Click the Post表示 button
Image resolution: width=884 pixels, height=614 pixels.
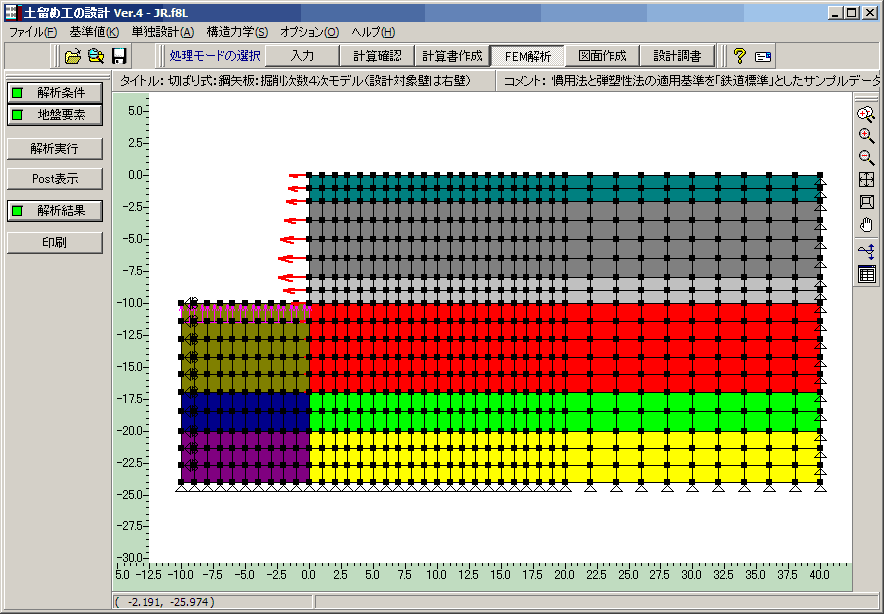[55, 179]
